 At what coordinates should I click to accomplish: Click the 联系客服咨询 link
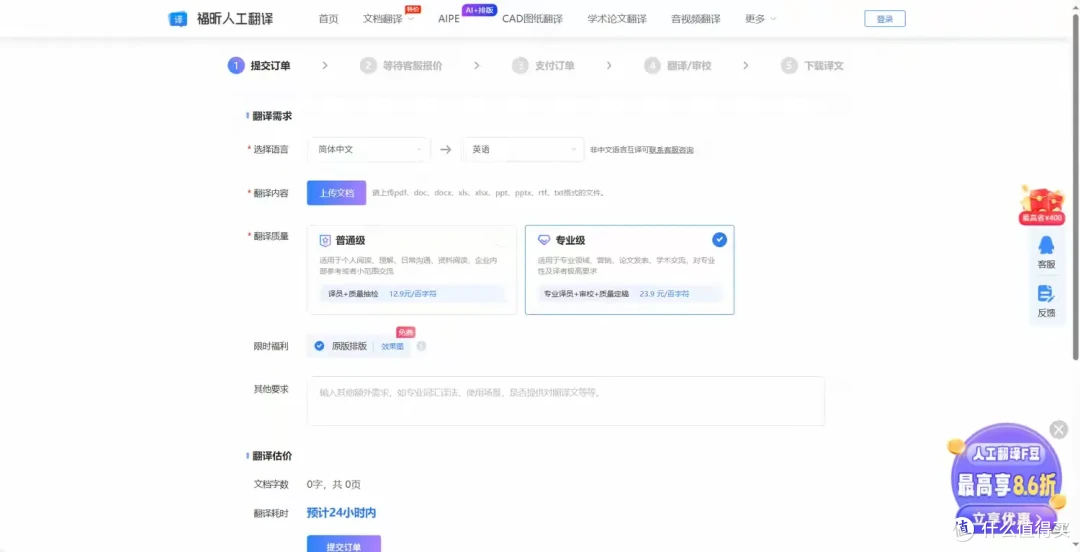[671, 150]
